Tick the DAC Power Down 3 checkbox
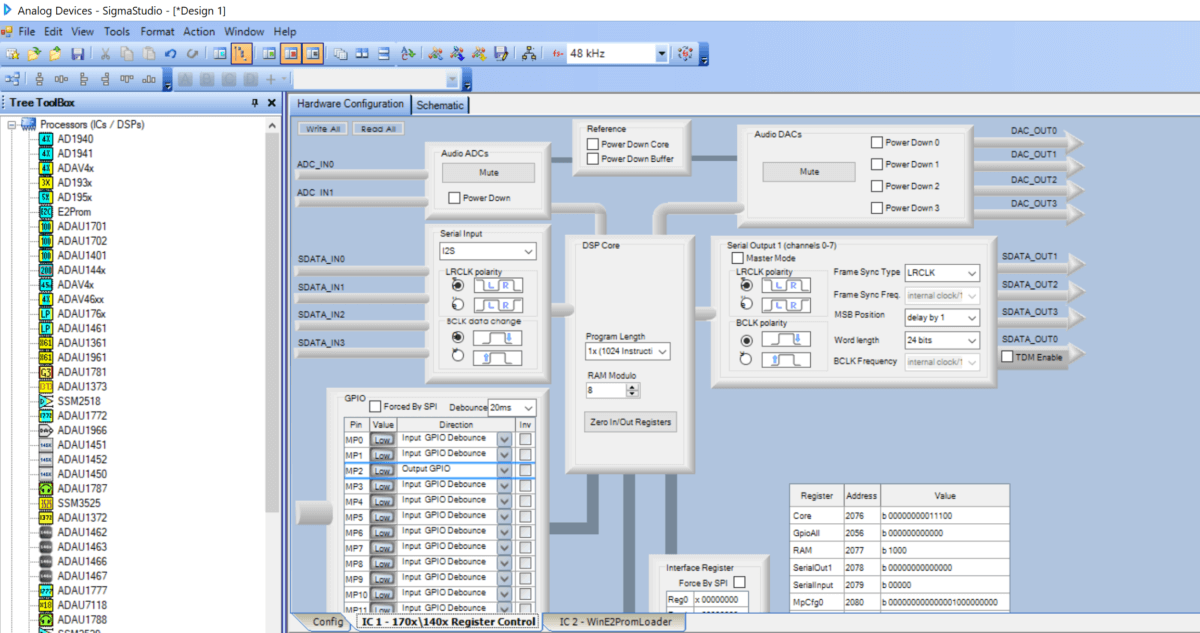 [877, 208]
